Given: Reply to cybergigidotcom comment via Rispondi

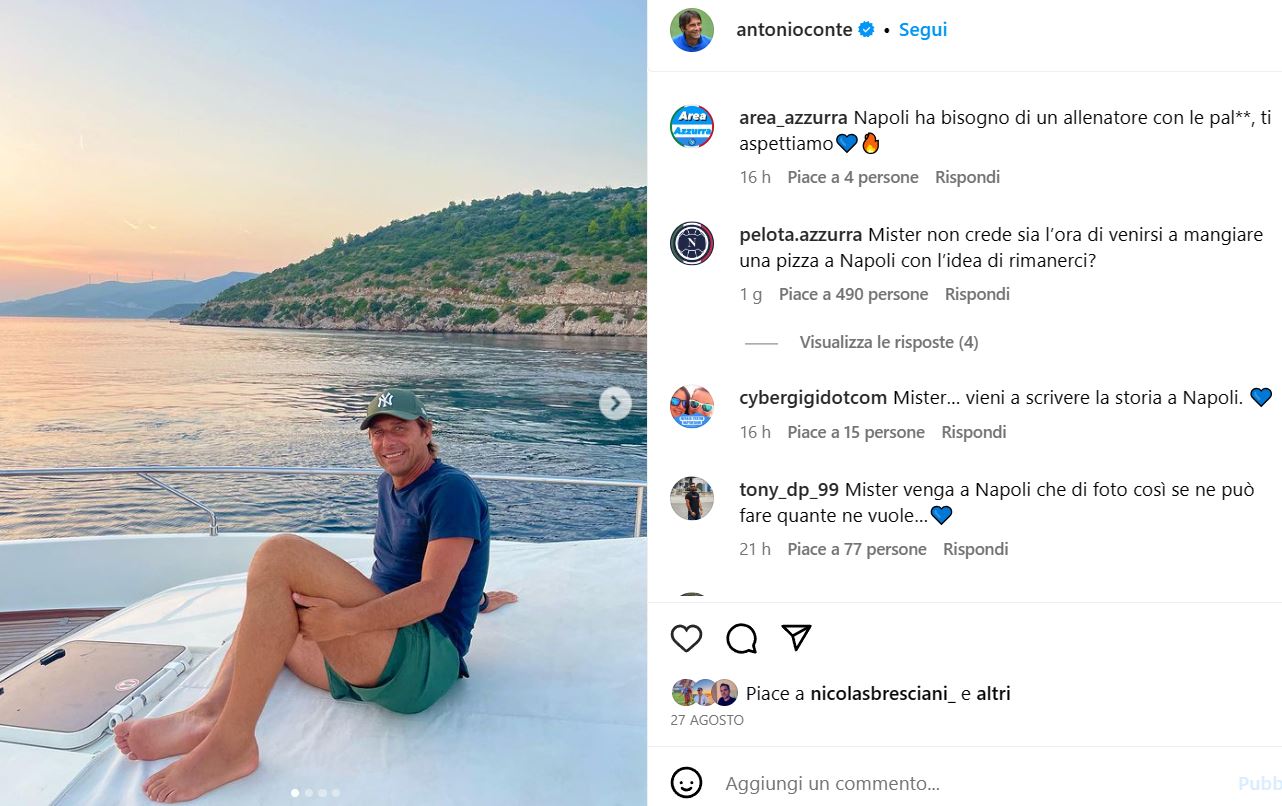Looking at the screenshot, I should [973, 432].
